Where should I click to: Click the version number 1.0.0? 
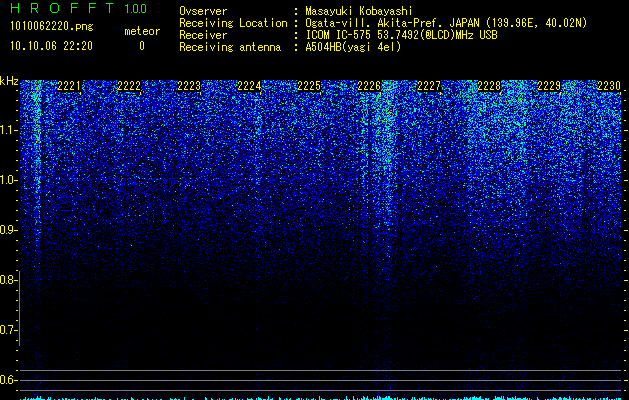pos(135,8)
